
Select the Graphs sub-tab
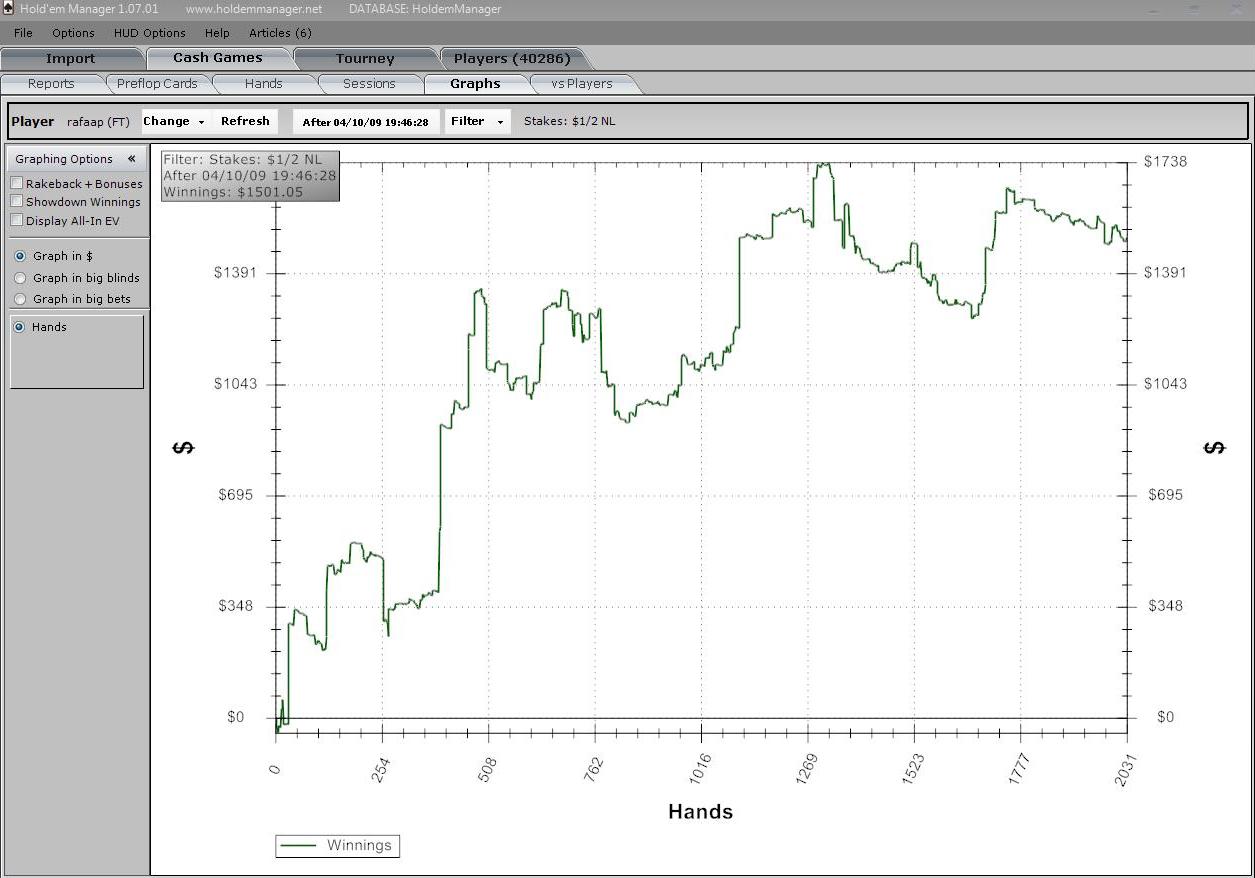(x=475, y=83)
